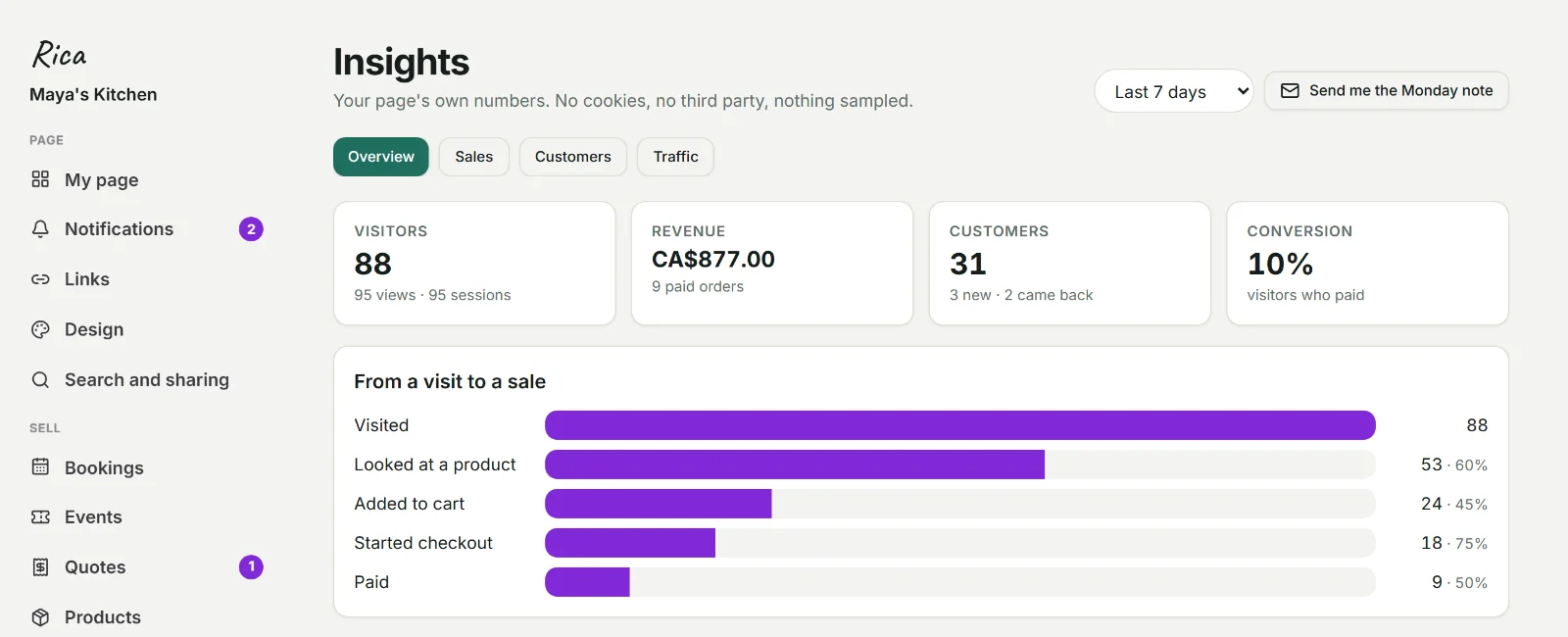This screenshot has width=1568, height=637.
Task: Click the Products box icon
Action: pos(40,617)
